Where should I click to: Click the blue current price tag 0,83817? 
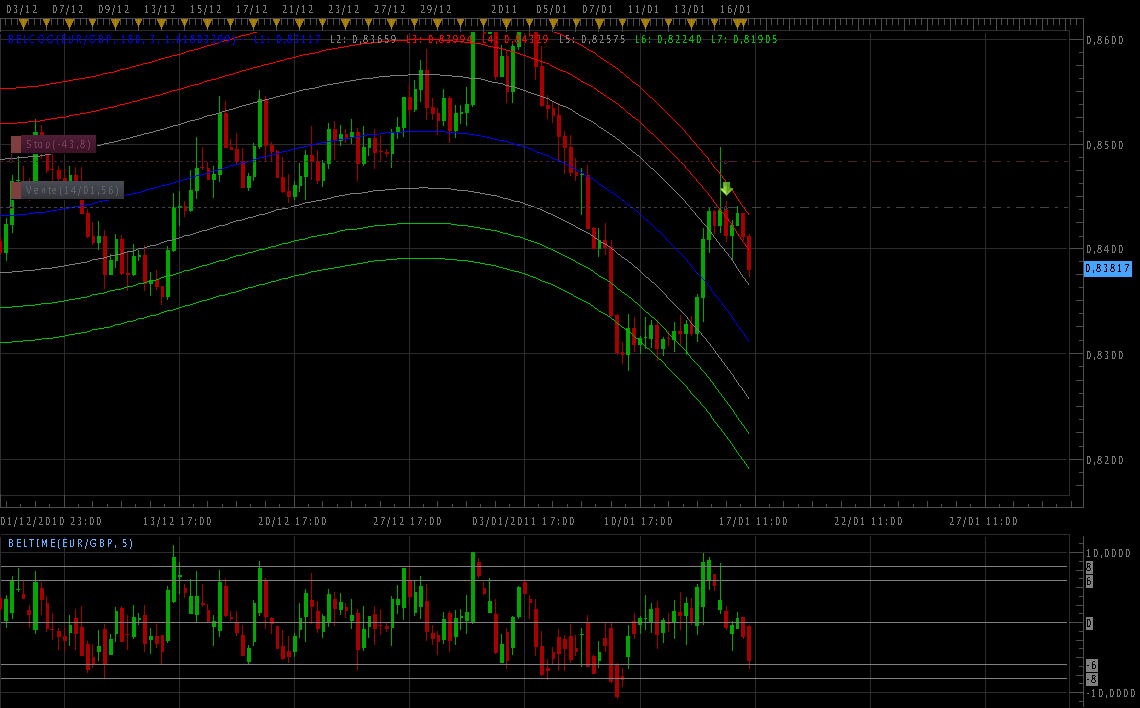click(x=1107, y=268)
